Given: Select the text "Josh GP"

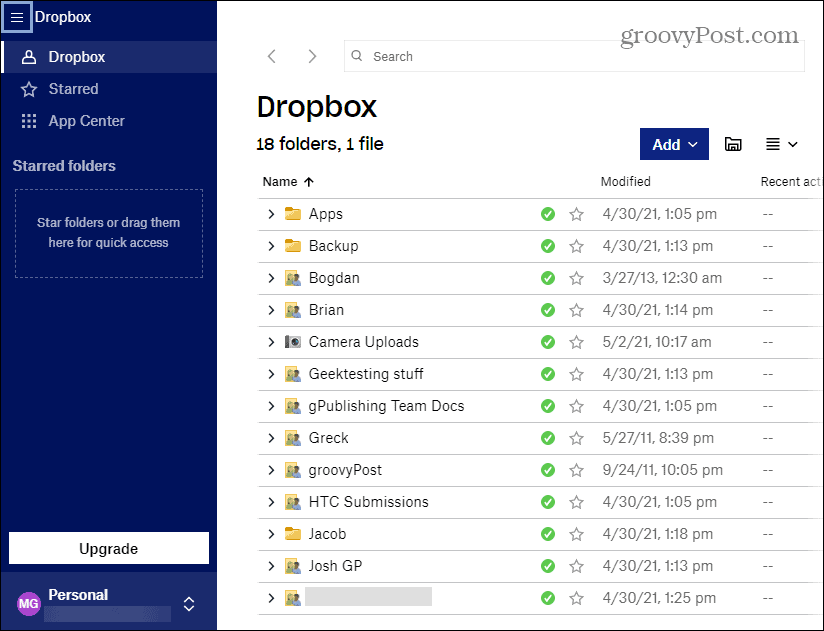Looking at the screenshot, I should [x=335, y=566].
